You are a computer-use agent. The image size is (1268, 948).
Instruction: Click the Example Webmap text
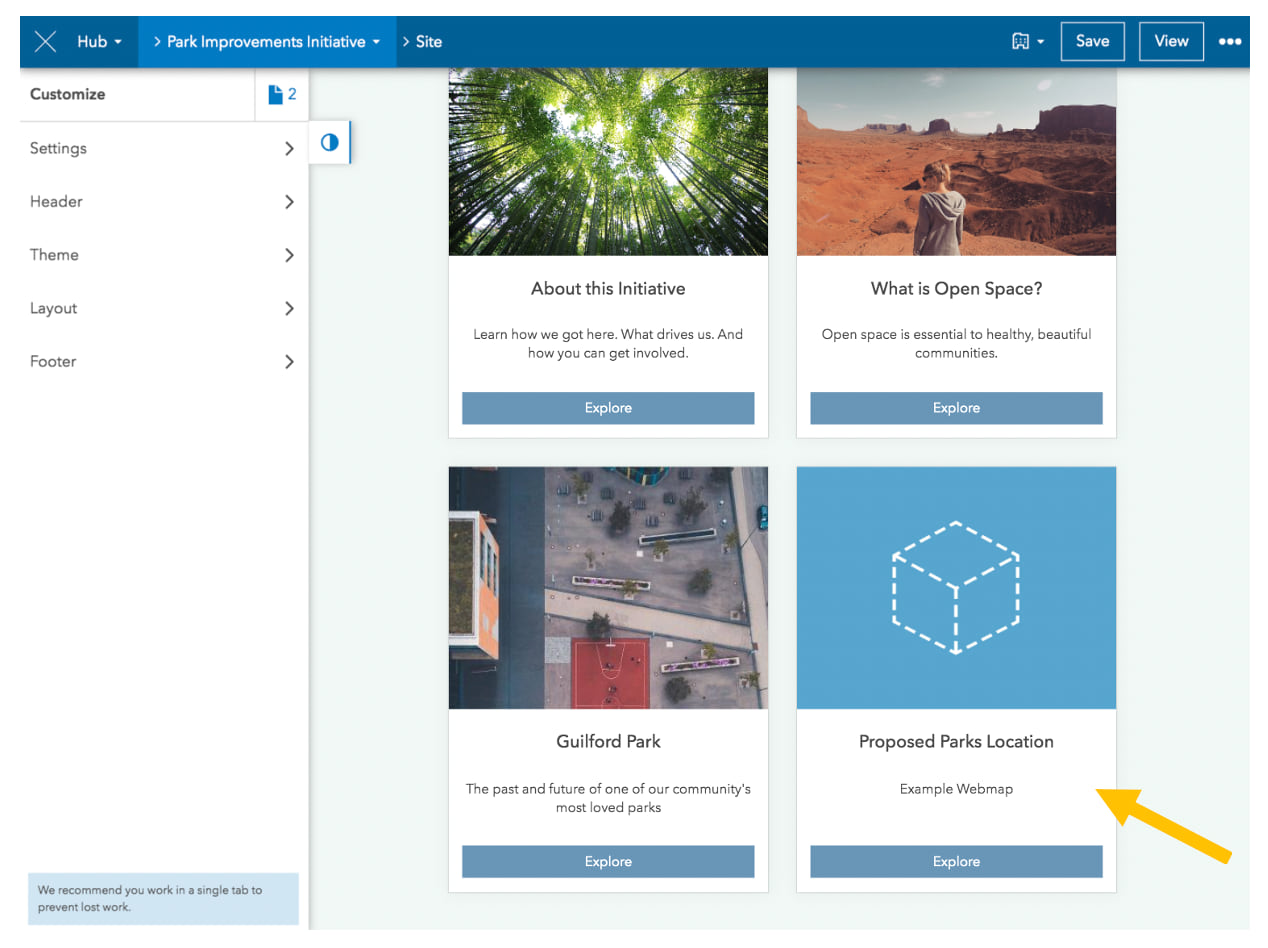coord(956,789)
